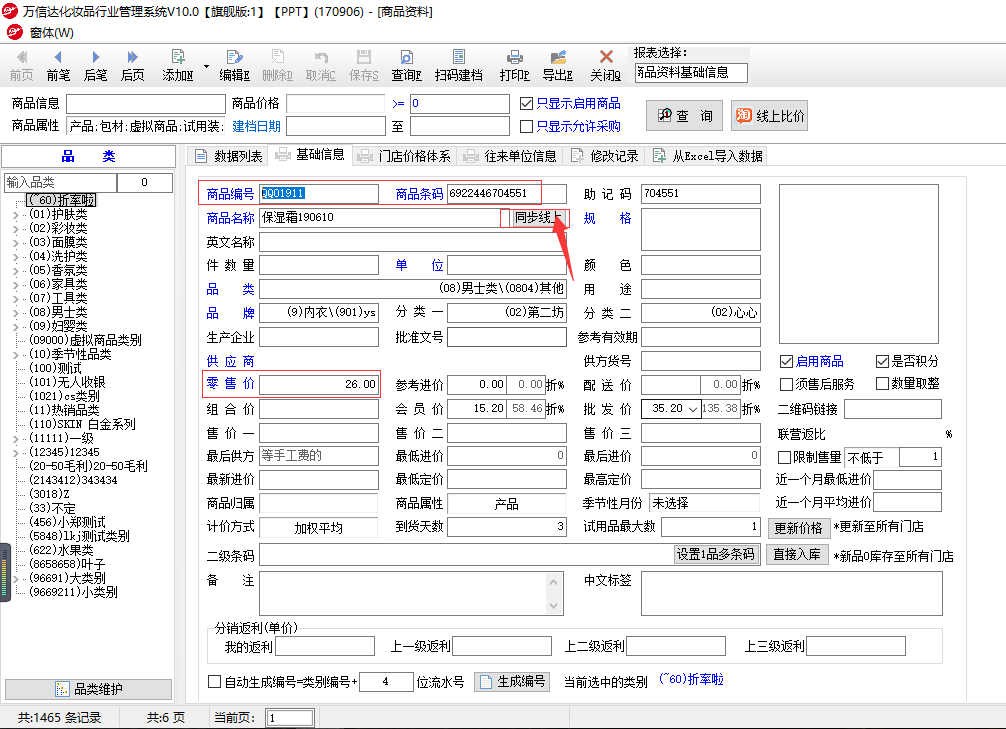
Task: Click 设置1品多条码 button
Action: [x=716, y=554]
